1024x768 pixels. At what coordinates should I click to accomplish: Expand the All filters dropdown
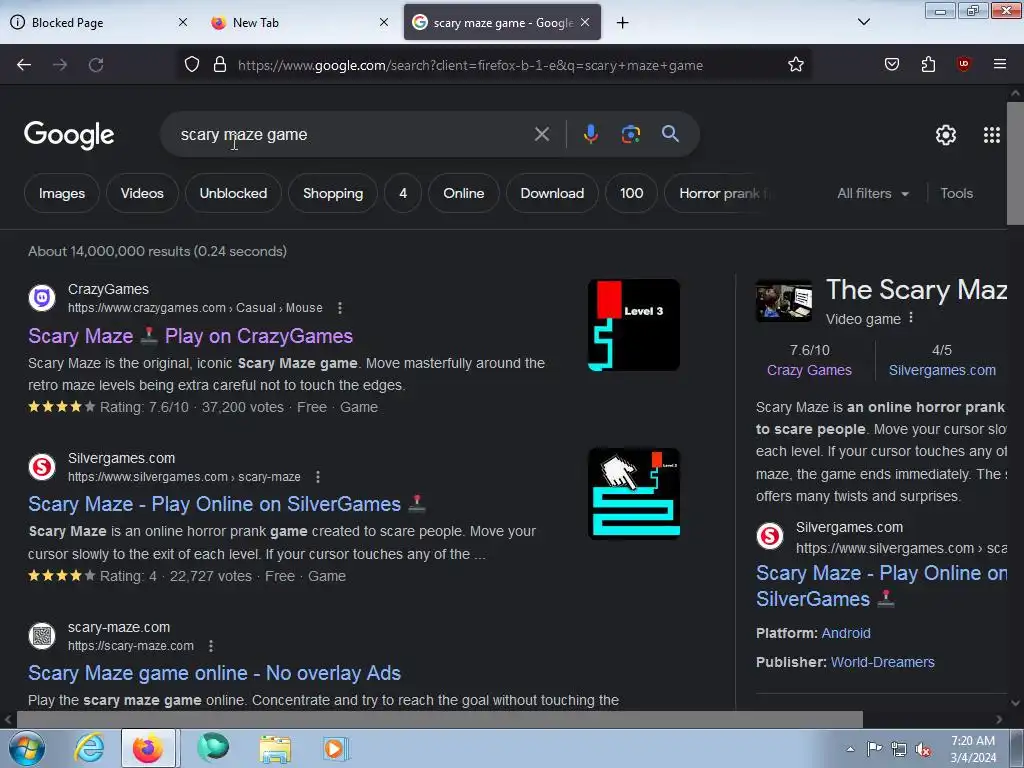(x=872, y=193)
